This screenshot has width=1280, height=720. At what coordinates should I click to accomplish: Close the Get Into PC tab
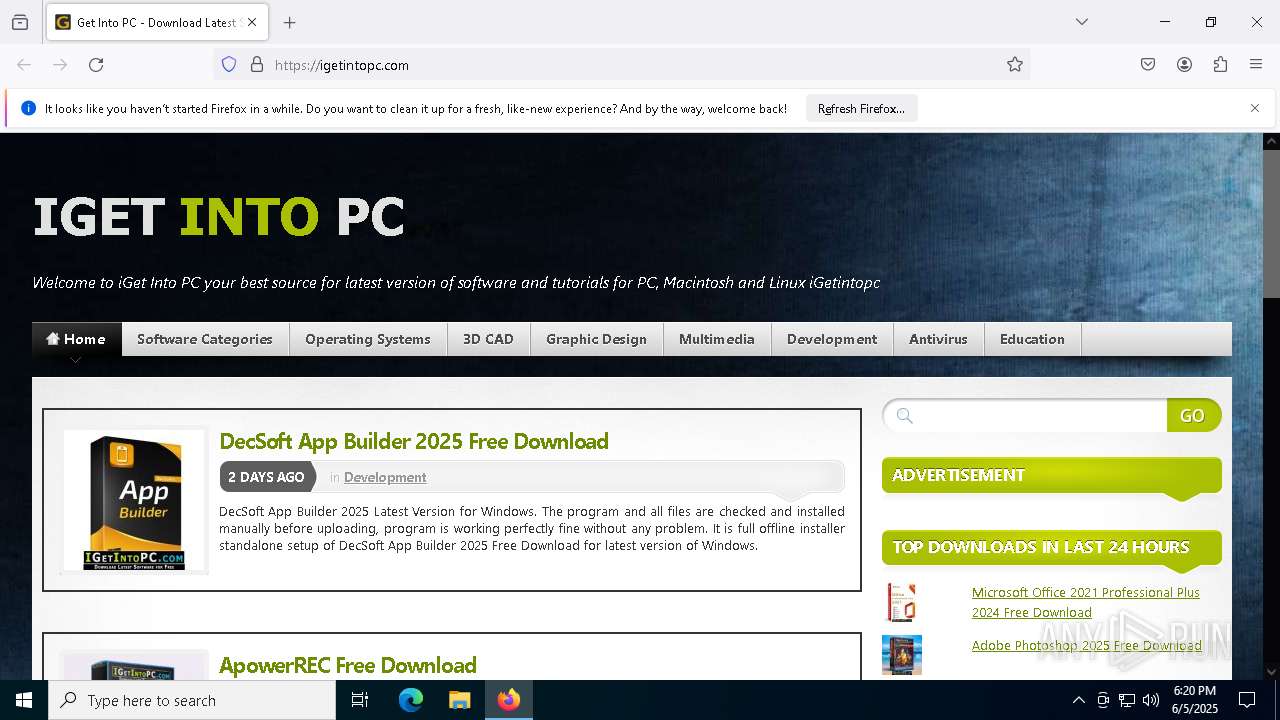tap(252, 22)
